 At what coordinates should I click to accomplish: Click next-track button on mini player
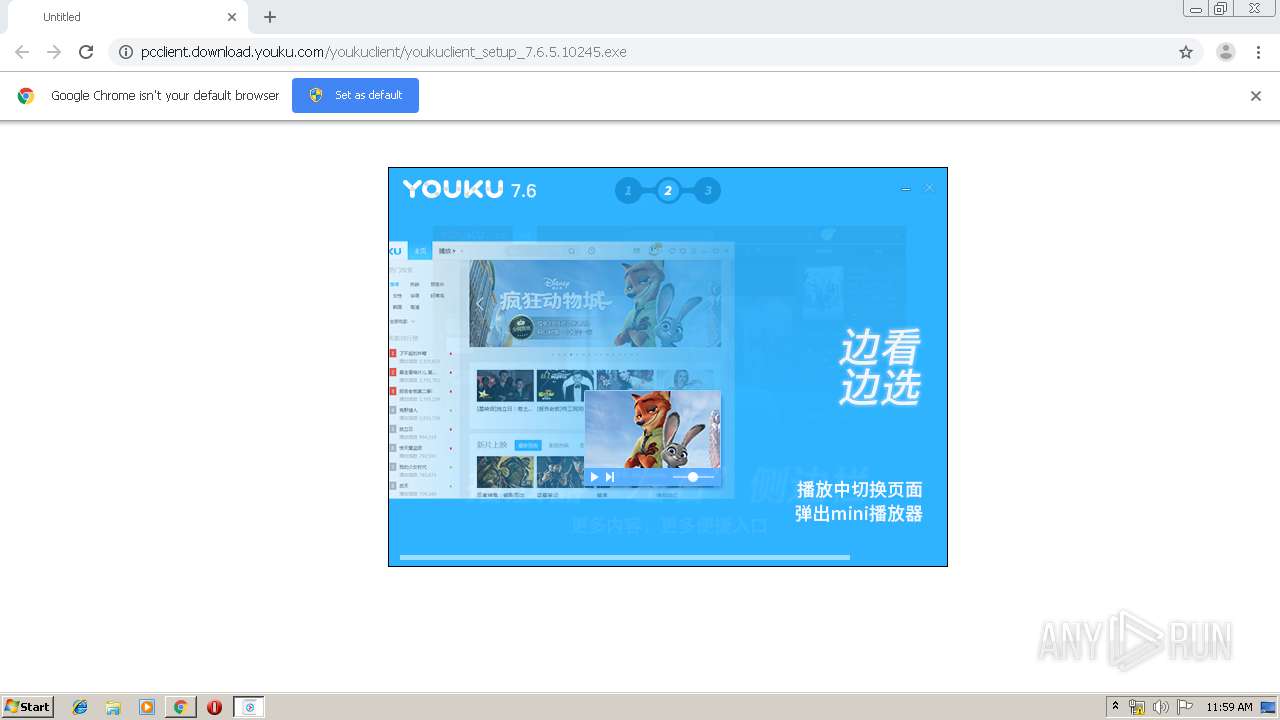coord(610,477)
